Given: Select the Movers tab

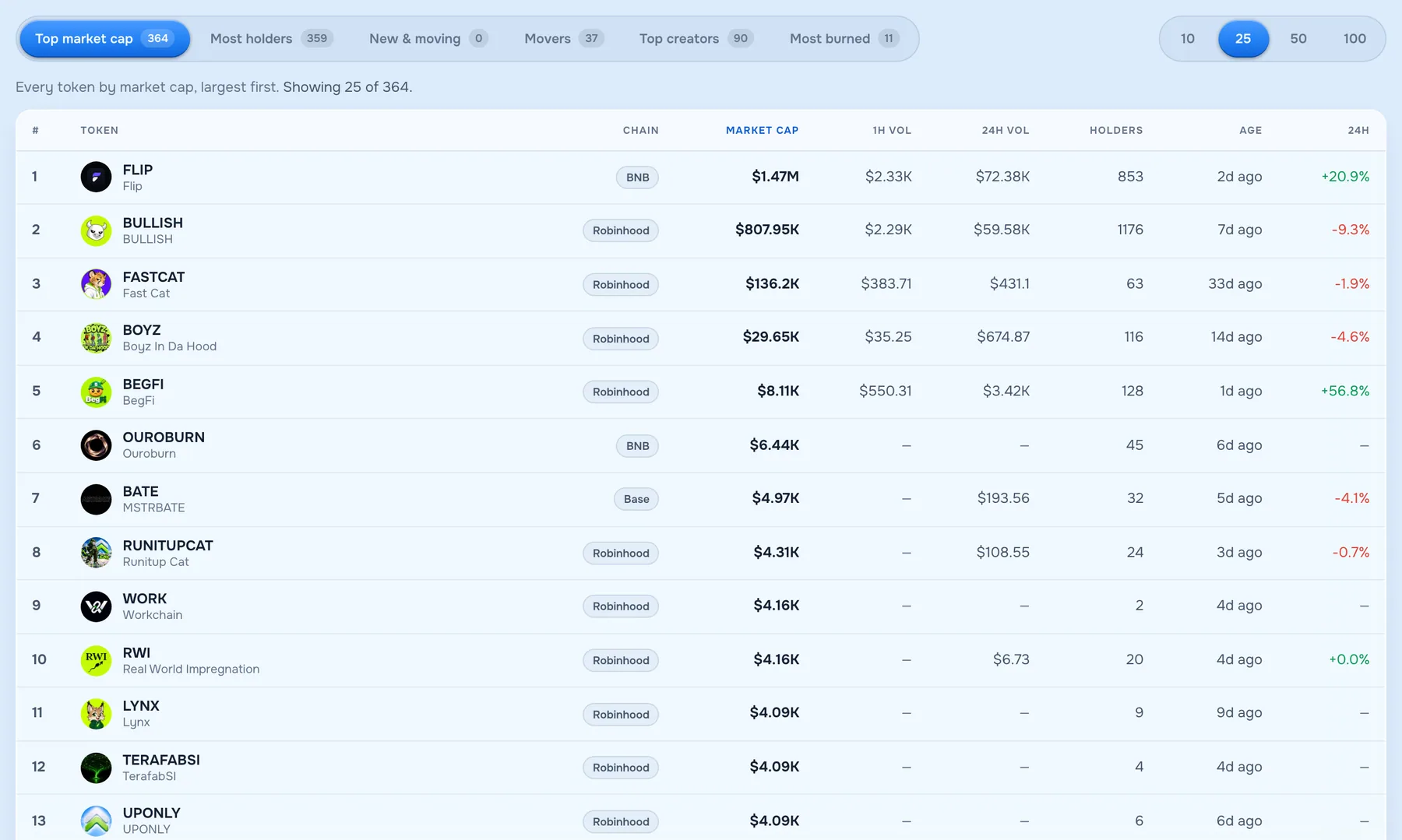Looking at the screenshot, I should point(564,39).
